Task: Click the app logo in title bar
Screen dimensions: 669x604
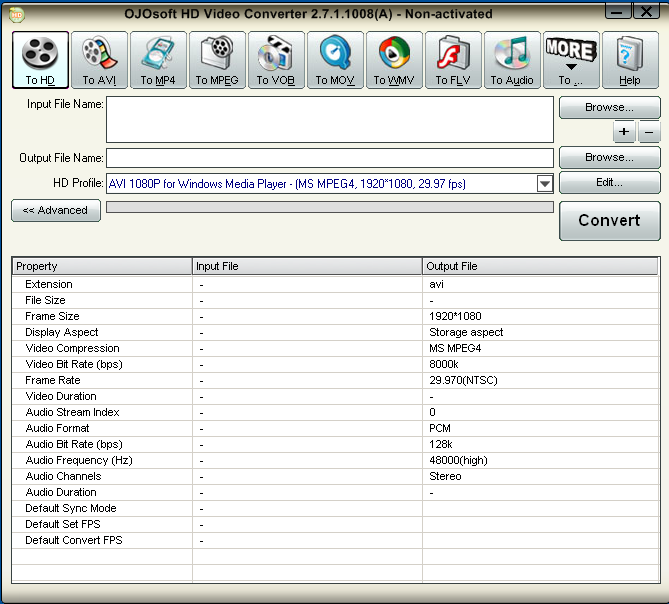Action: click(x=17, y=15)
